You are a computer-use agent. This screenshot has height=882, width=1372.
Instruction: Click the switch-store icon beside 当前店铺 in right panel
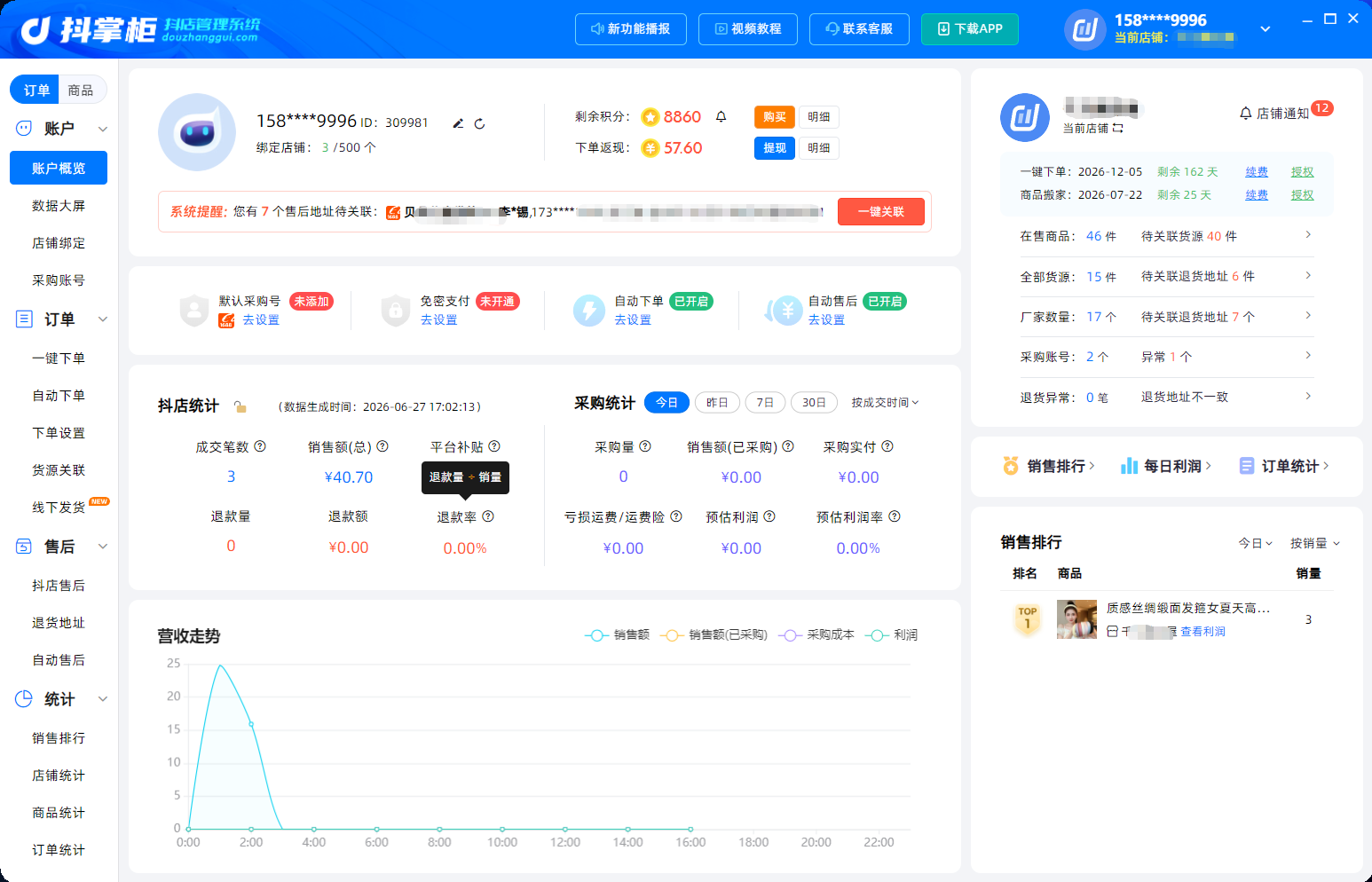click(x=1118, y=129)
